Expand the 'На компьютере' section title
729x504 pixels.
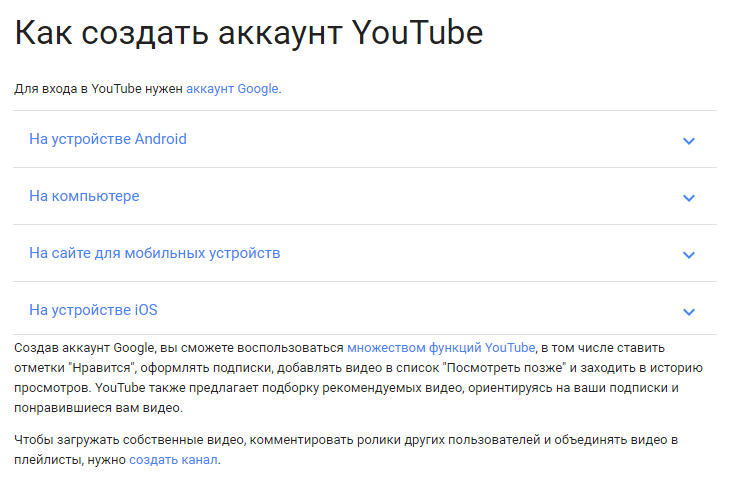pos(84,196)
